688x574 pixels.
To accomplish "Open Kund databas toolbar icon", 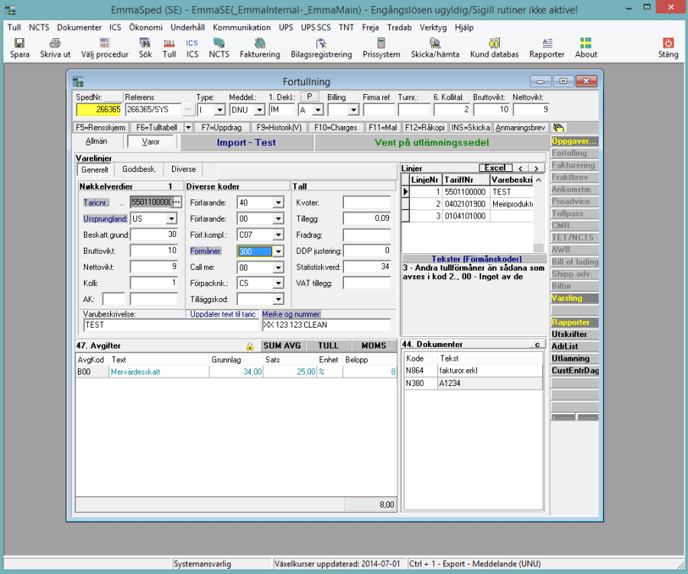I will (494, 43).
